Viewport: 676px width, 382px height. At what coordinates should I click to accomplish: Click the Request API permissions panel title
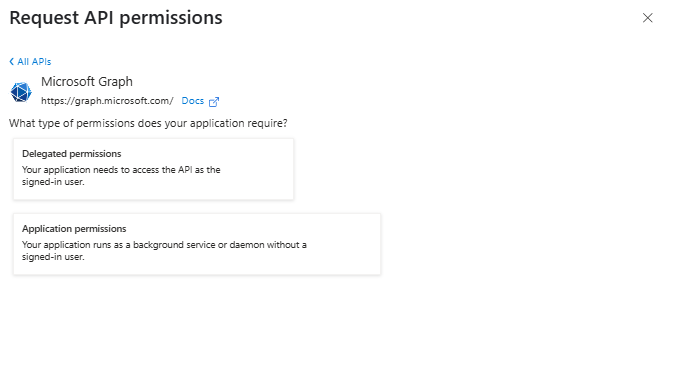pyautogui.click(x=116, y=18)
